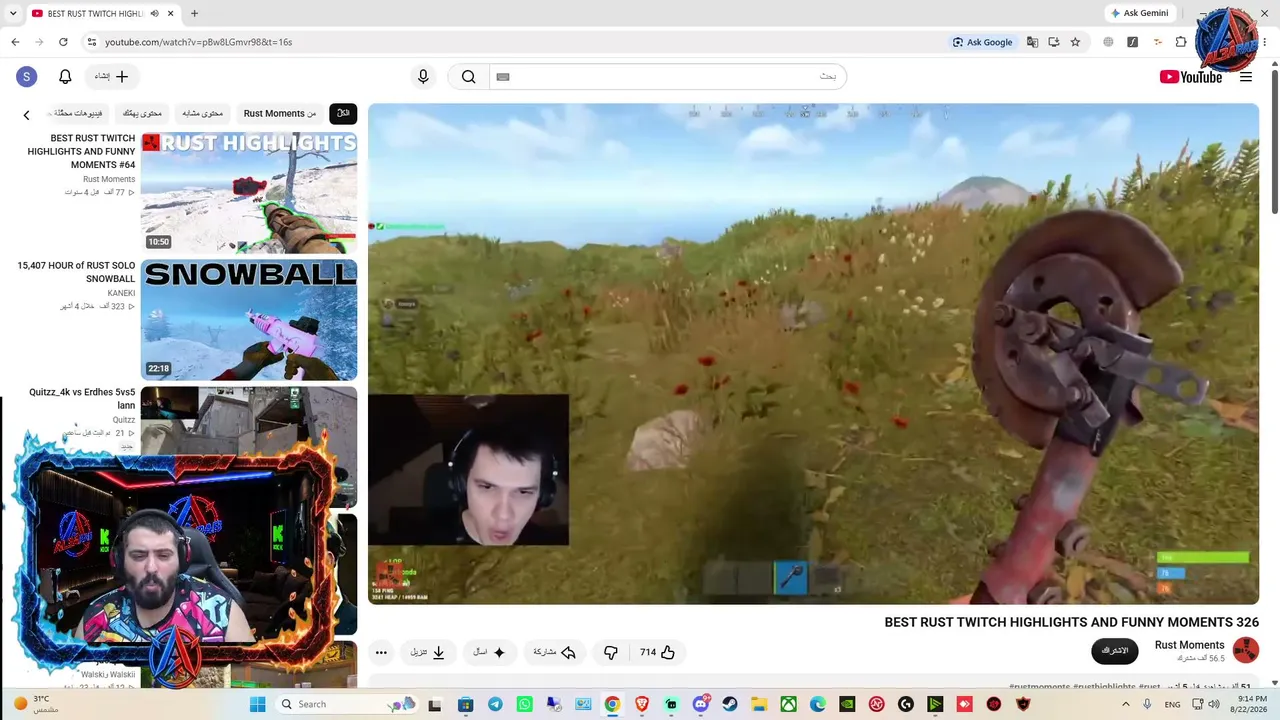Image resolution: width=1280 pixels, height=720 pixels.
Task: Open the ENG language switcher
Action: point(1173,704)
